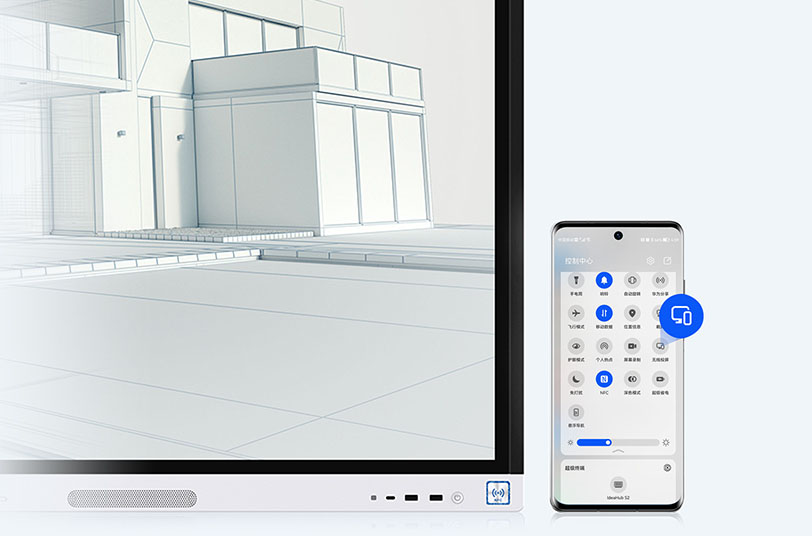
Task: Enable airplane mode tile
Action: [576, 313]
